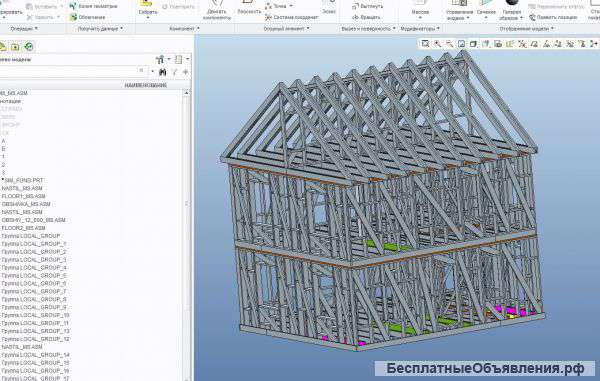Click inside the model tree search field
600x381 pixels.
click(x=68, y=71)
